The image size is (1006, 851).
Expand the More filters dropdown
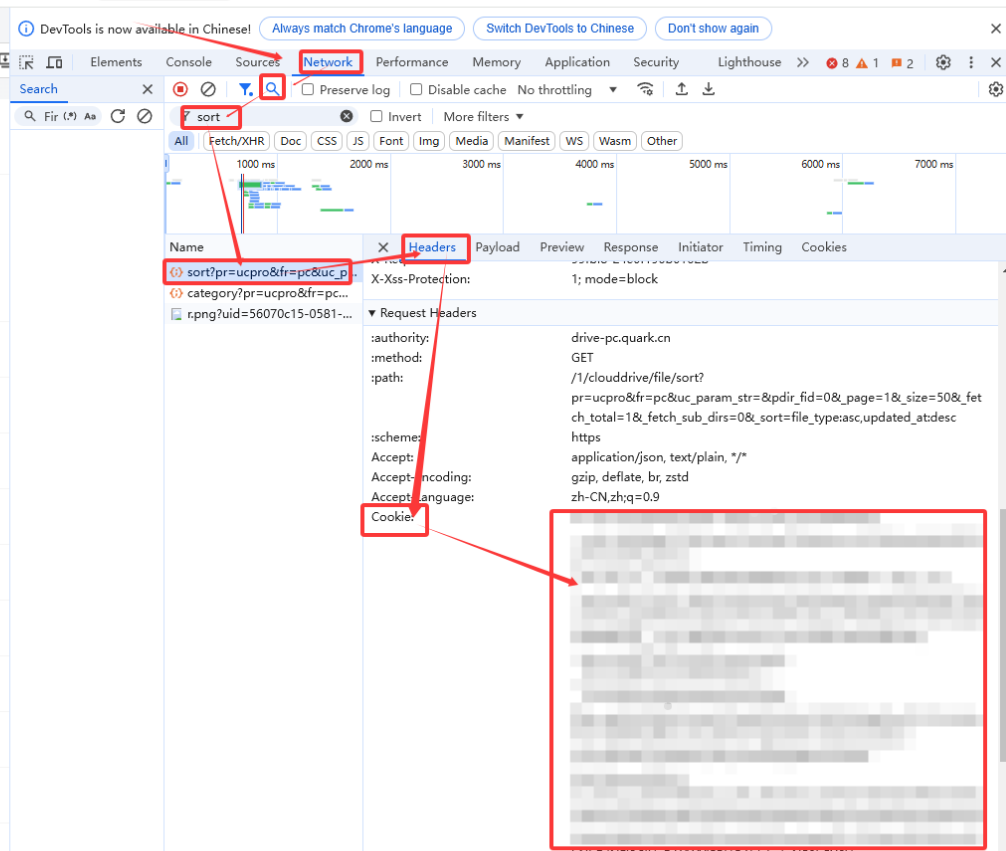click(483, 117)
